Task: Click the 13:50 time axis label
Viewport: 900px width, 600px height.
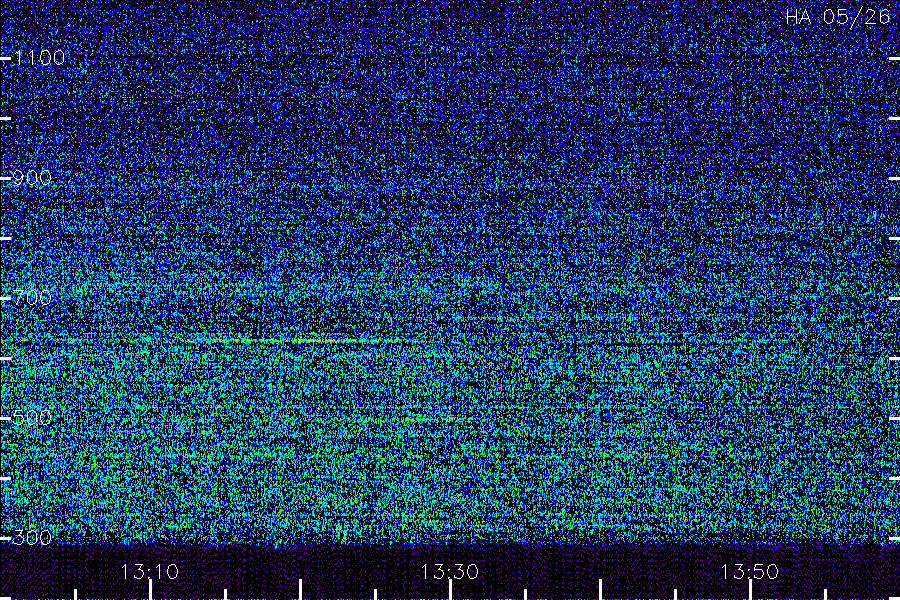Action: (x=749, y=572)
